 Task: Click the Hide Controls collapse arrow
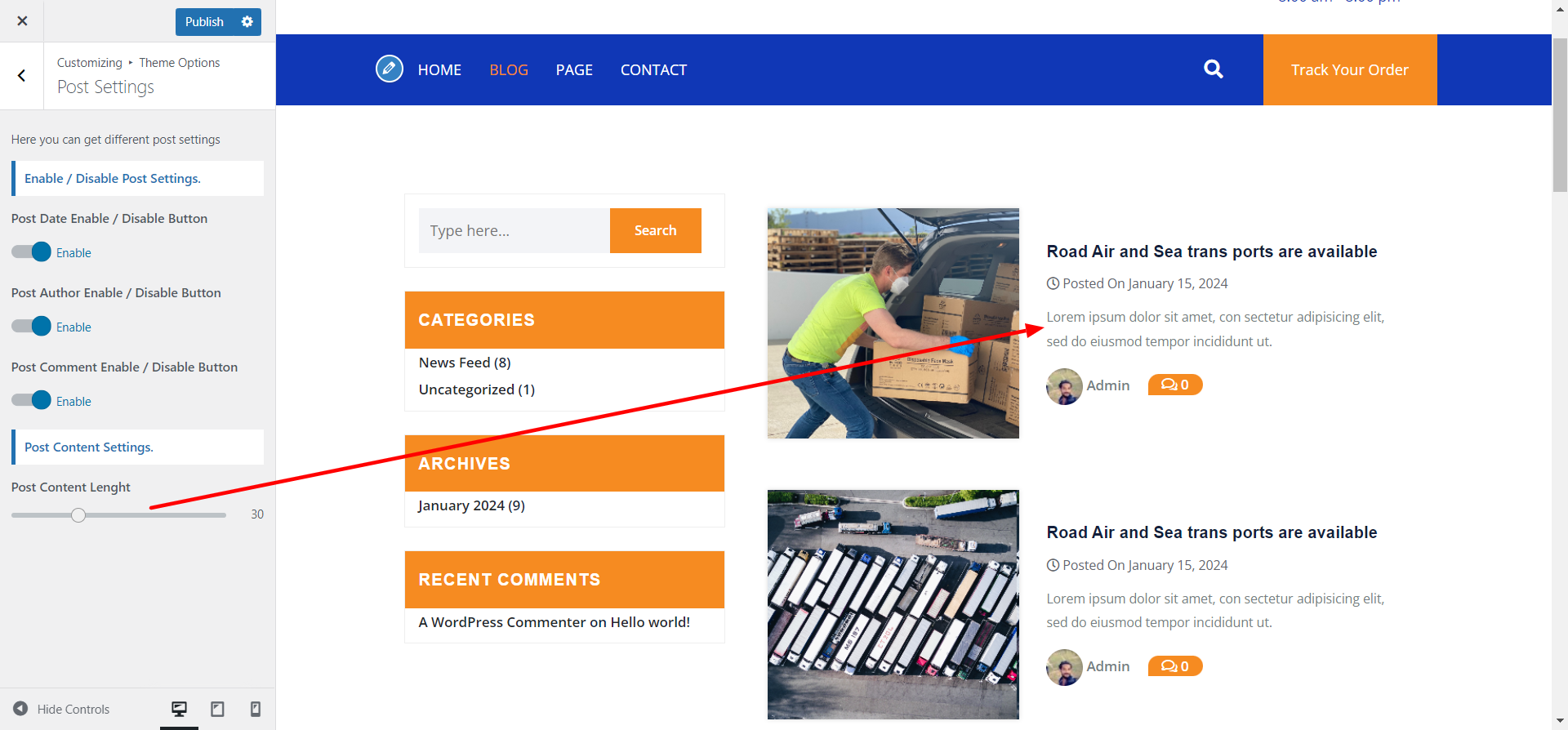click(21, 709)
